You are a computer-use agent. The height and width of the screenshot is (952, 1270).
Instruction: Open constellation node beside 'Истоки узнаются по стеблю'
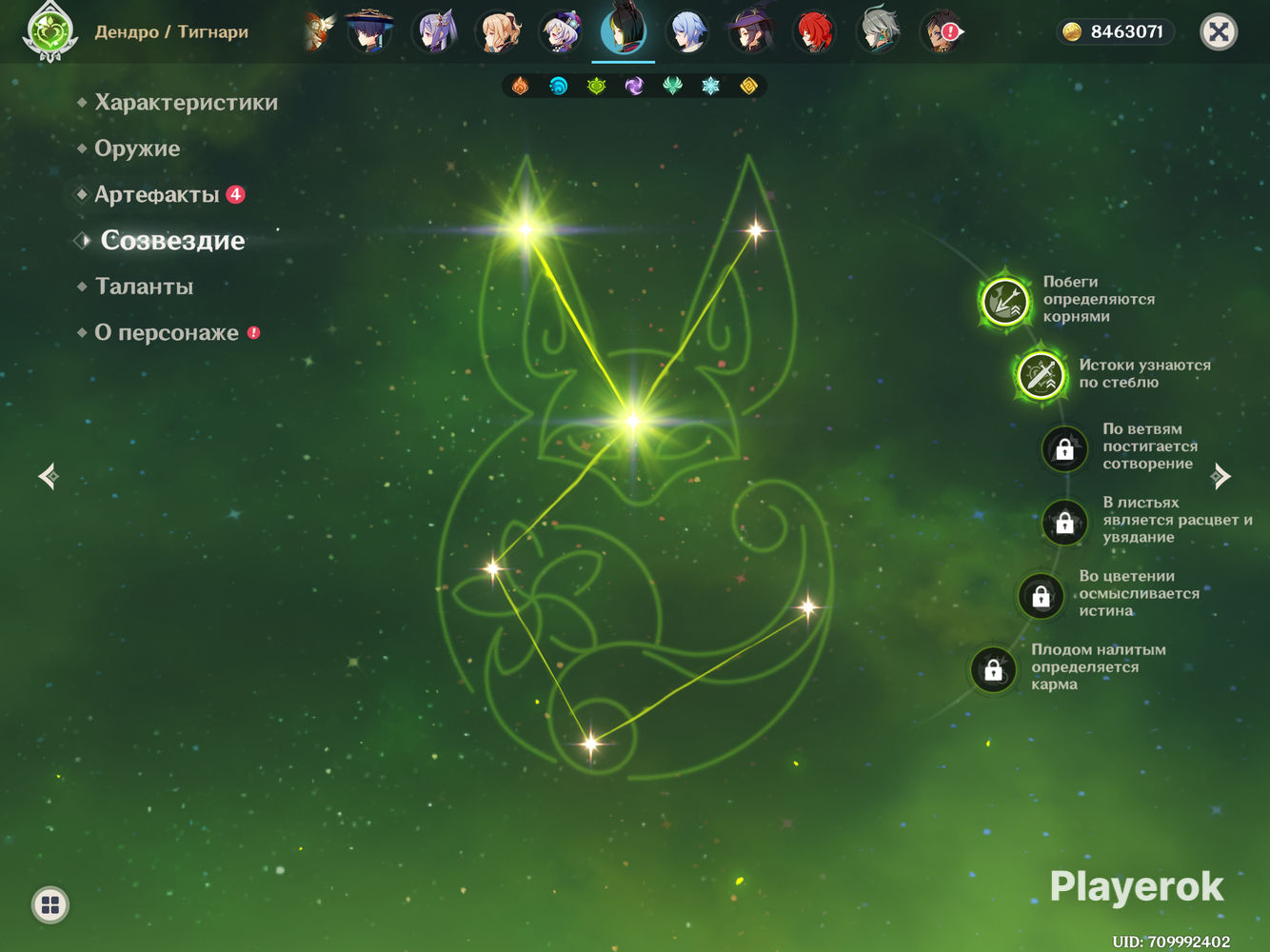(1041, 375)
